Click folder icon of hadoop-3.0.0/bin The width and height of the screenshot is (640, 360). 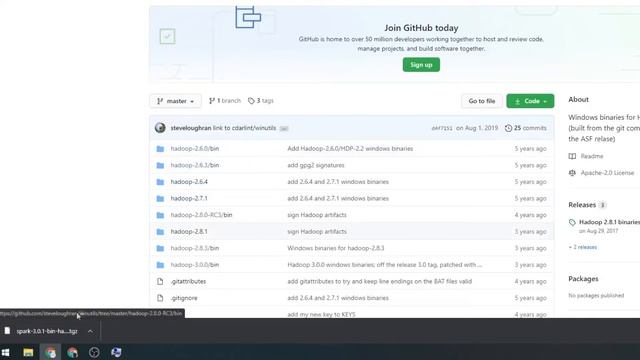160,265
